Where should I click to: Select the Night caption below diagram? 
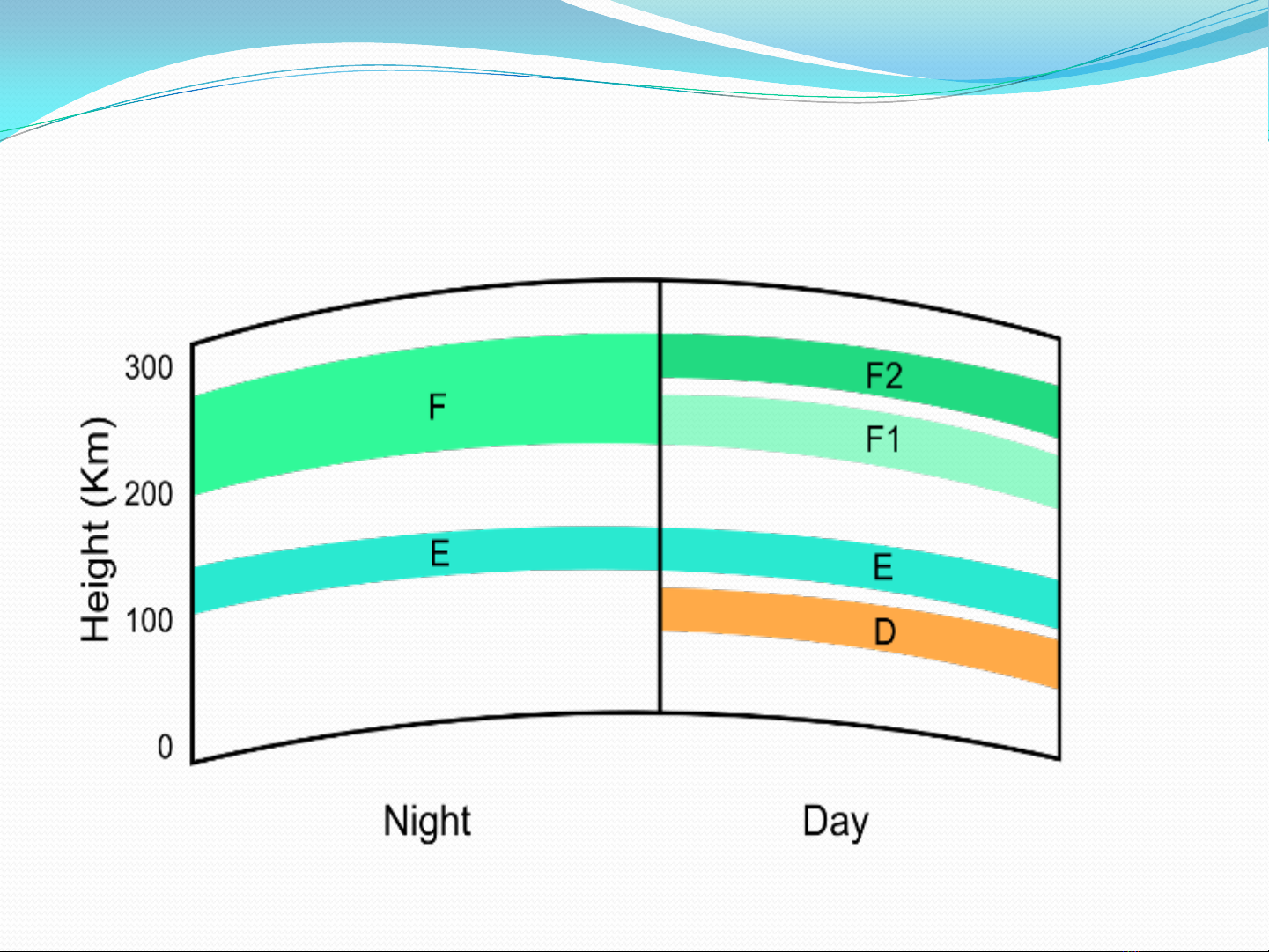point(427,821)
